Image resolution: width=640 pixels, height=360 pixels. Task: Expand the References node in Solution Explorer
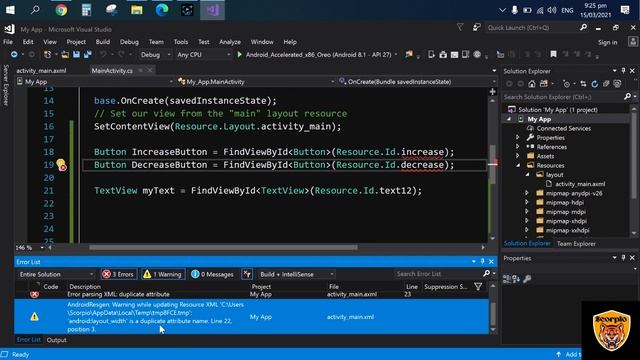[x=518, y=147]
